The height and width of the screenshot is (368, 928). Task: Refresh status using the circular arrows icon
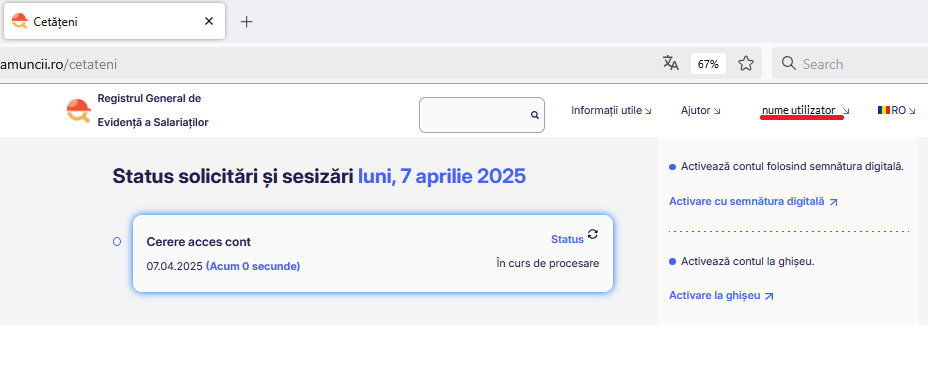pyautogui.click(x=592, y=234)
